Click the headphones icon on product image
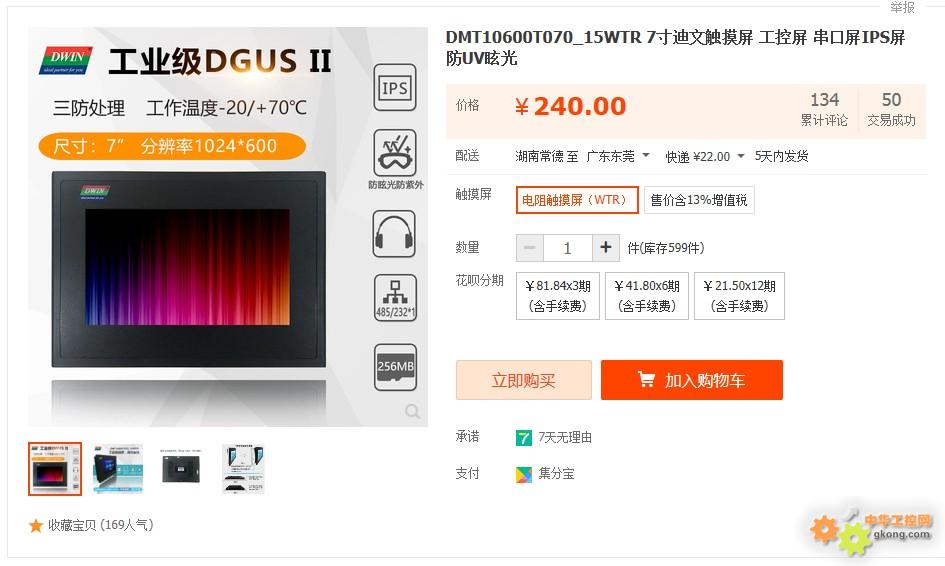This screenshot has height=566, width=945. click(x=394, y=234)
